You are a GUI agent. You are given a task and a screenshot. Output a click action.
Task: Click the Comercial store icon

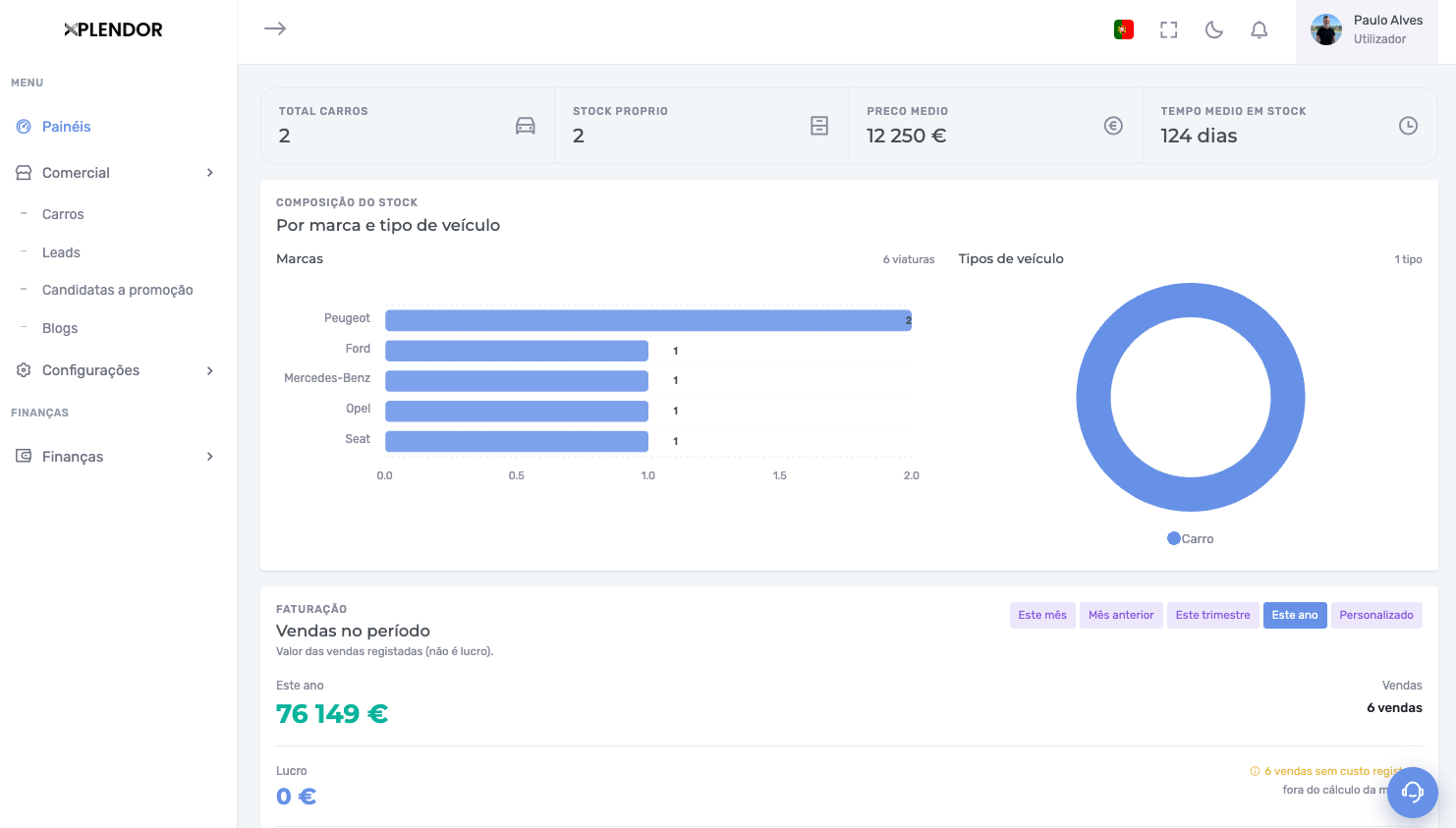click(x=24, y=173)
